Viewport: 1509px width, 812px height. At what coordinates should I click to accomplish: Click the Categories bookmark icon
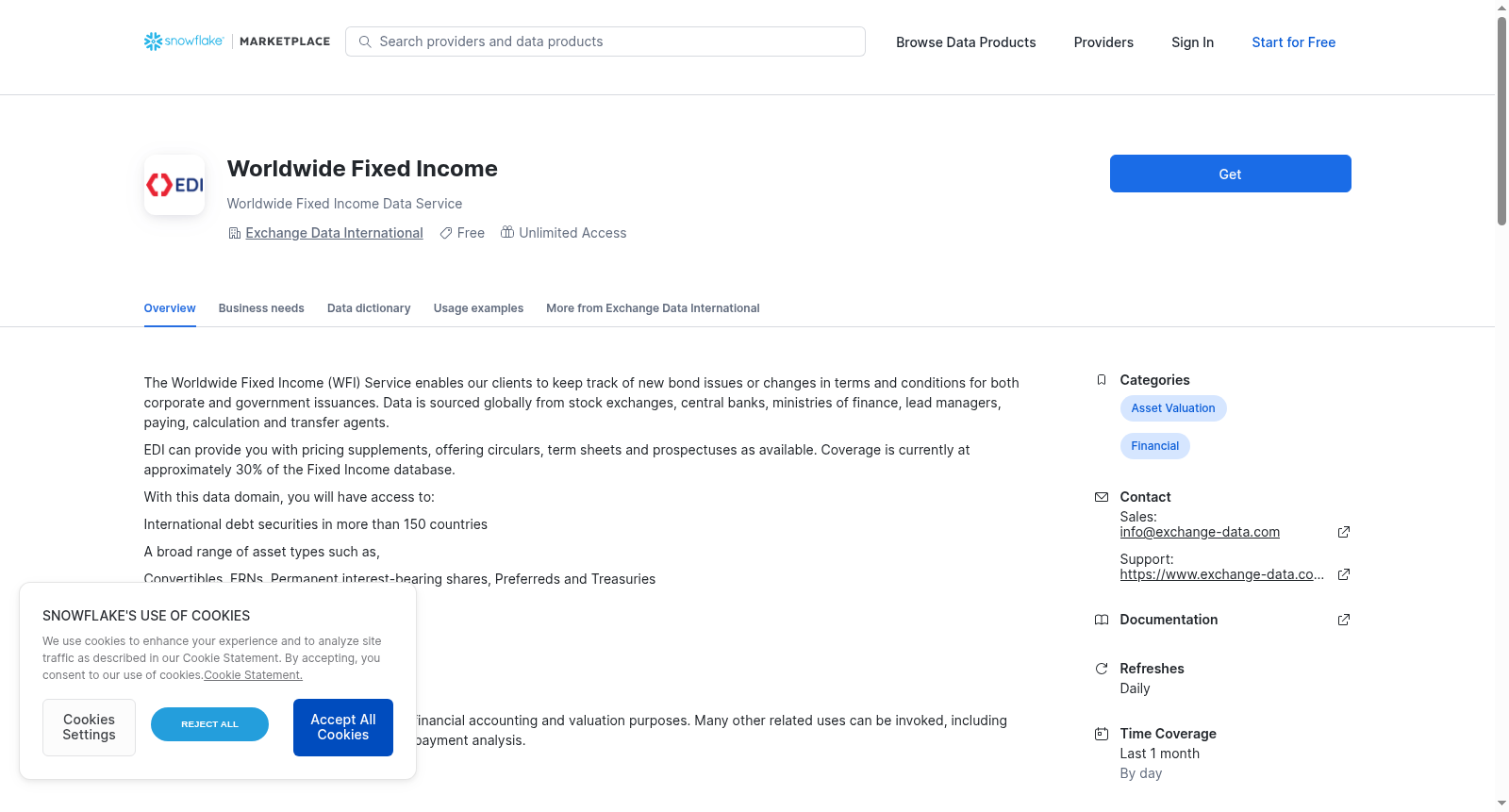[x=1102, y=380]
